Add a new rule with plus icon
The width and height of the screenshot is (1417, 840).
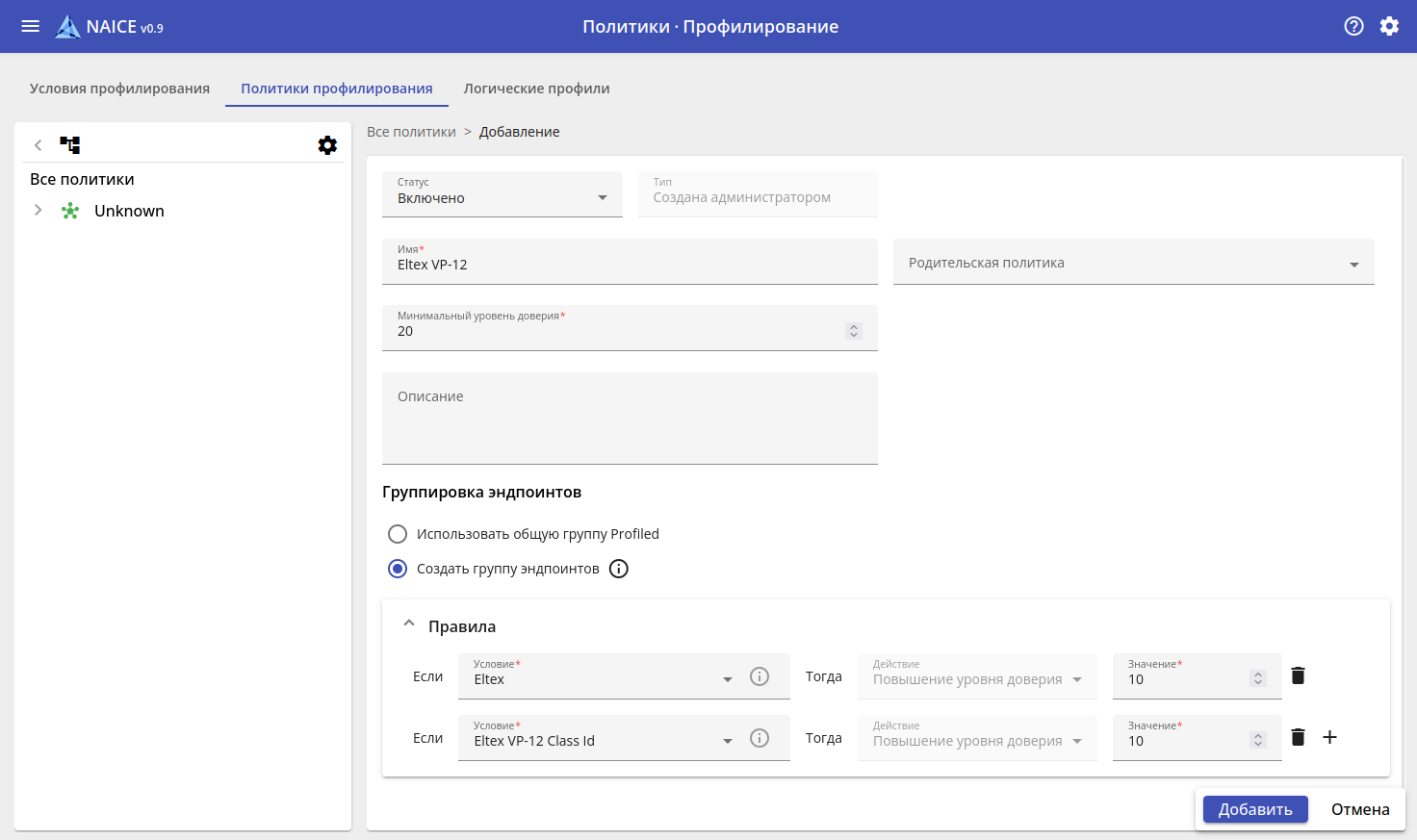[x=1329, y=737]
